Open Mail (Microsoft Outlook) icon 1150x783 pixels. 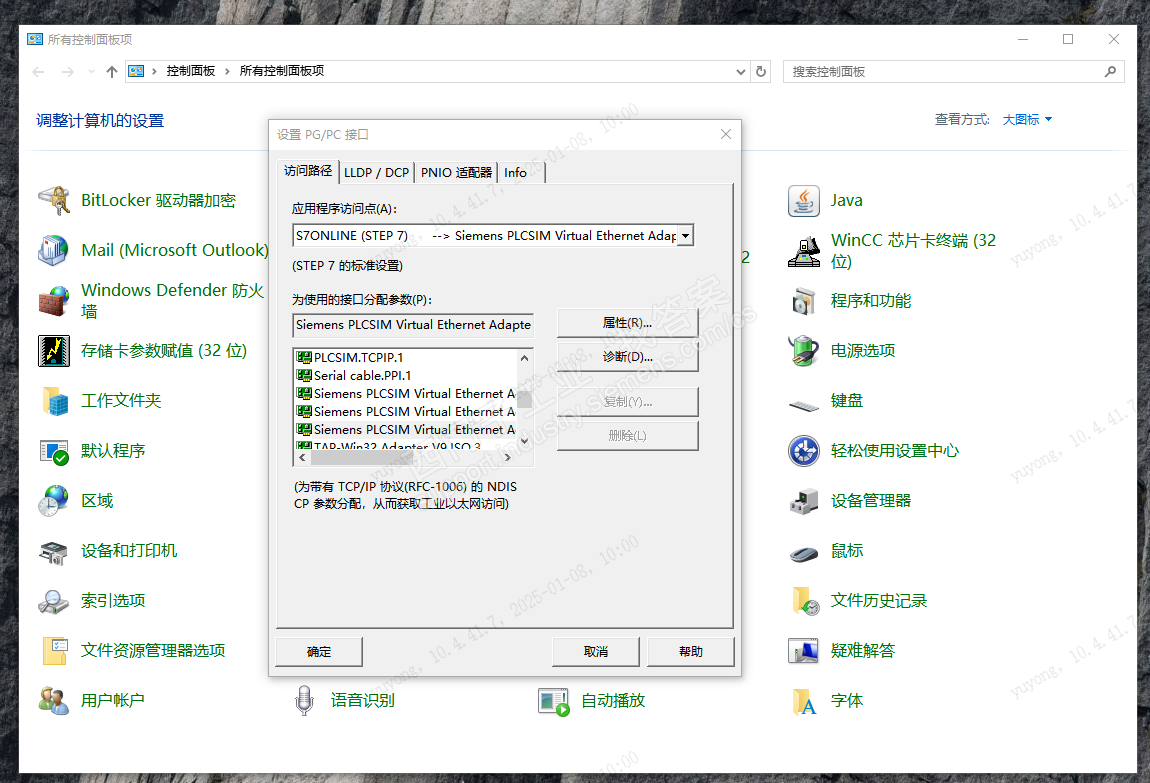(x=54, y=250)
